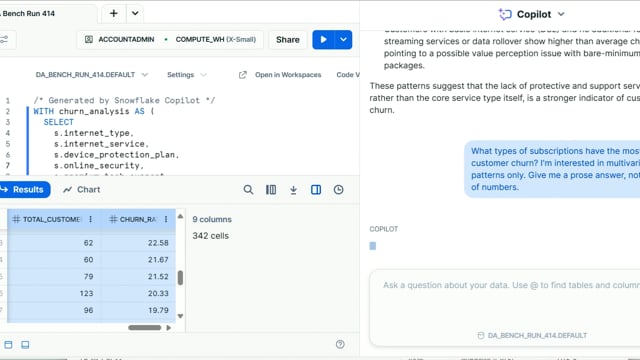This screenshot has width=640, height=360.
Task: Switch to the Results tab
Action: pyautogui.click(x=24, y=189)
